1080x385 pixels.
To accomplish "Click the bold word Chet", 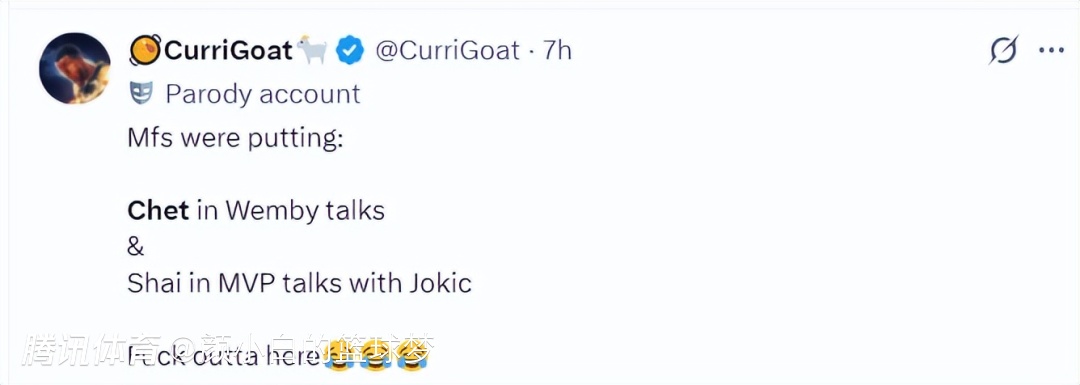I will coord(158,211).
